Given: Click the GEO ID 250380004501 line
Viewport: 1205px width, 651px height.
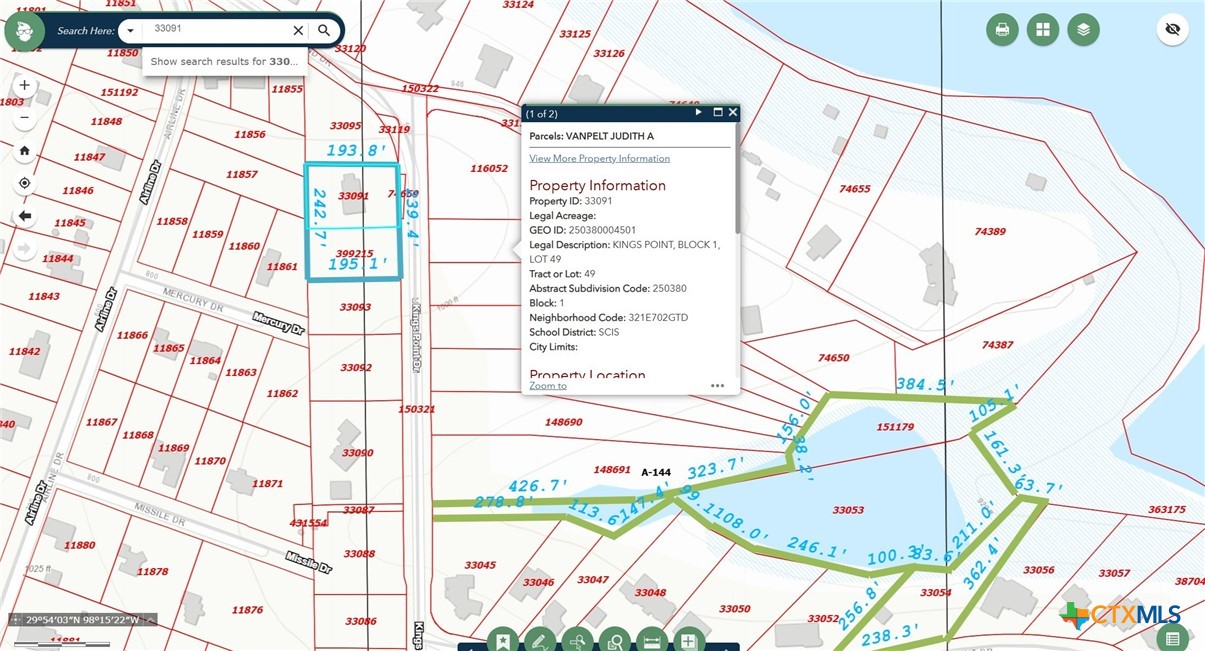Looking at the screenshot, I should 582,230.
